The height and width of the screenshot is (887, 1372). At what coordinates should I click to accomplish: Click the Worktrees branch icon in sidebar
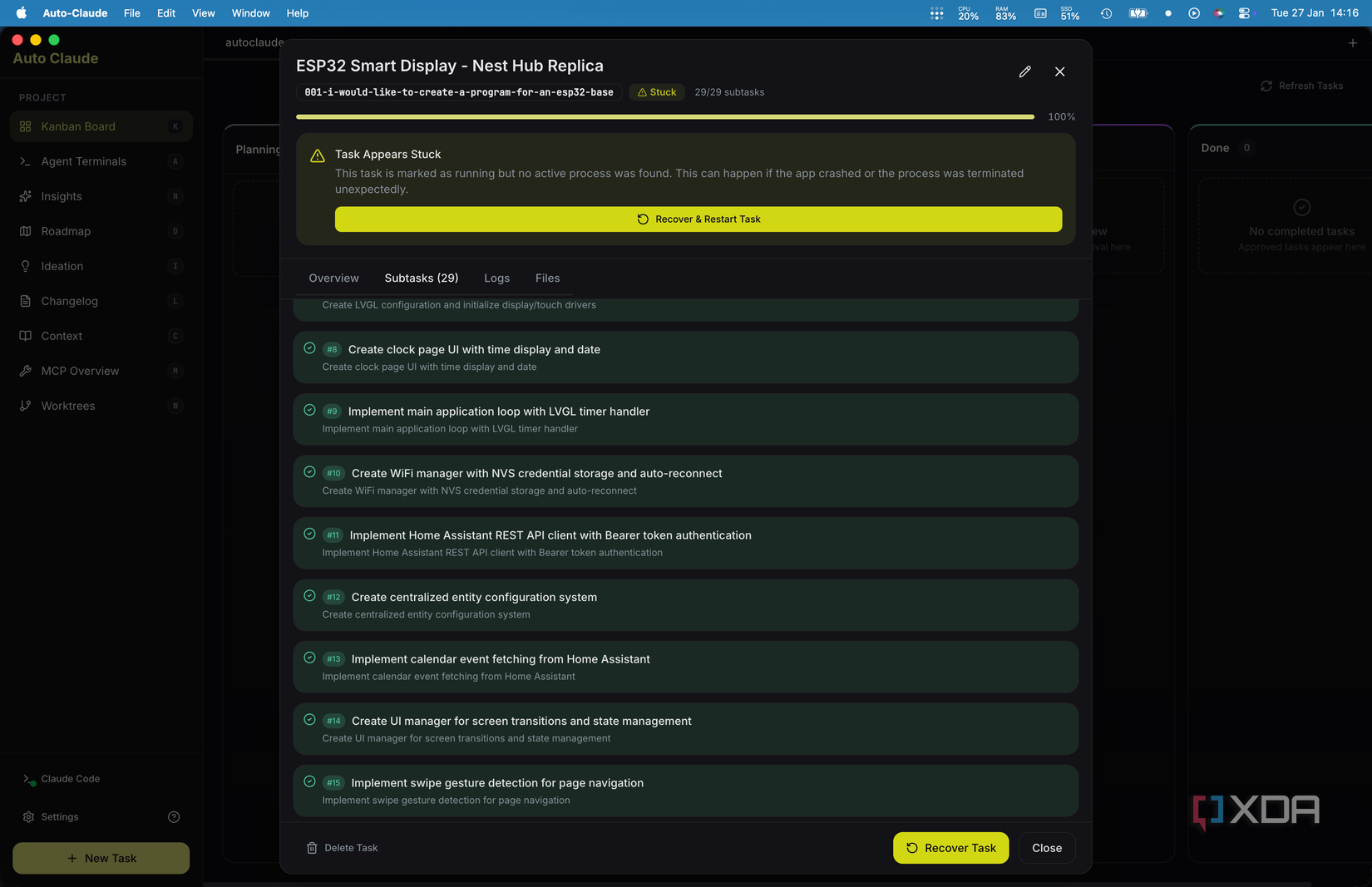pyautogui.click(x=26, y=406)
